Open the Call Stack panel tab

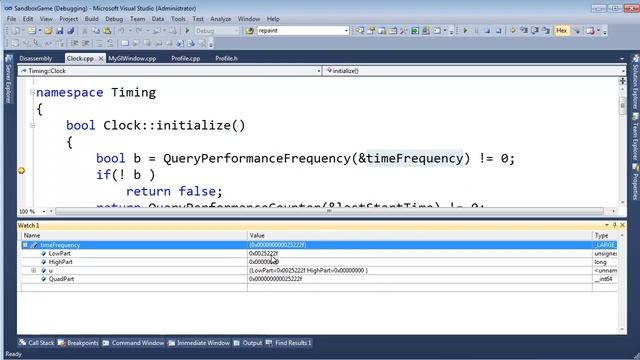pos(37,343)
